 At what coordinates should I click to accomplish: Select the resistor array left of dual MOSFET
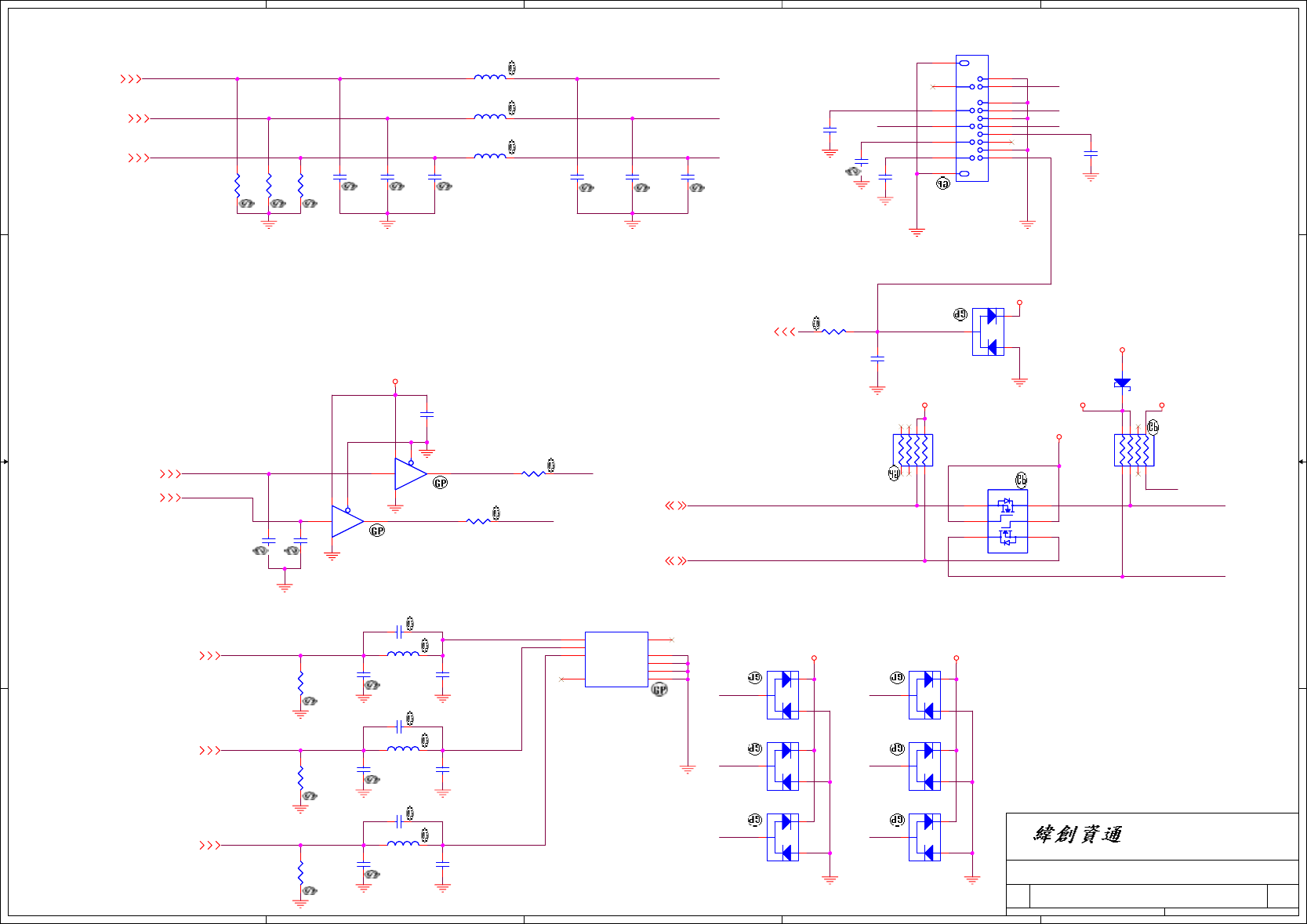pos(913,451)
